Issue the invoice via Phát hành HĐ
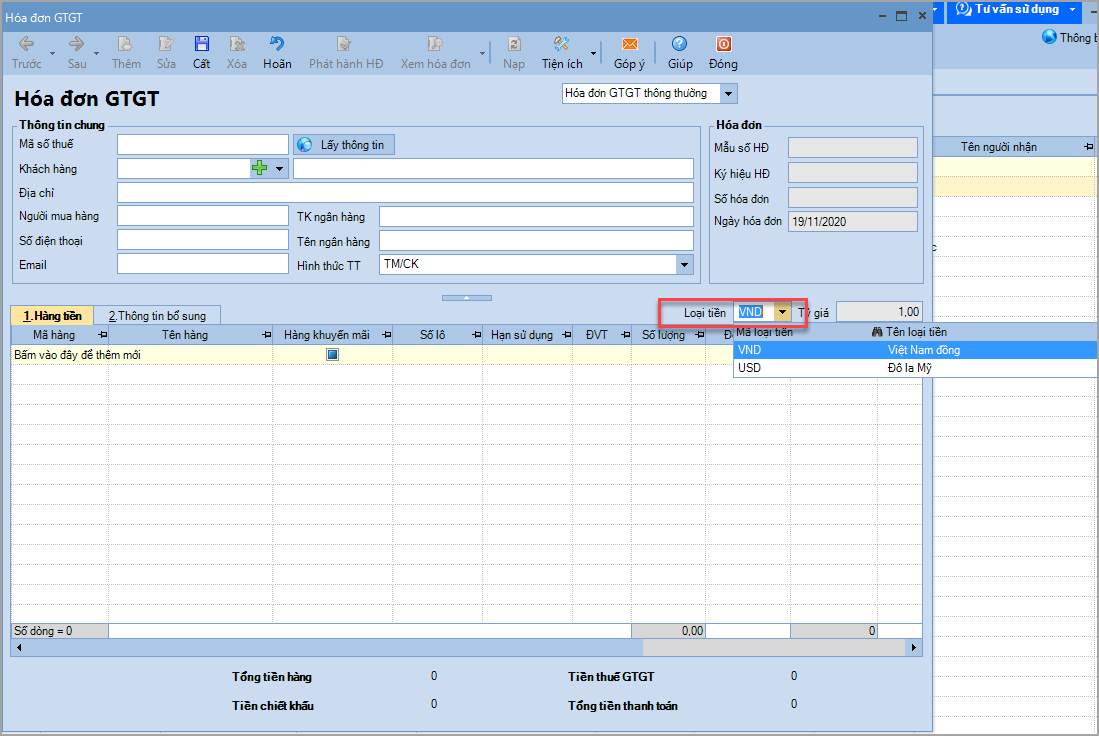This screenshot has height=736, width=1099. (346, 53)
